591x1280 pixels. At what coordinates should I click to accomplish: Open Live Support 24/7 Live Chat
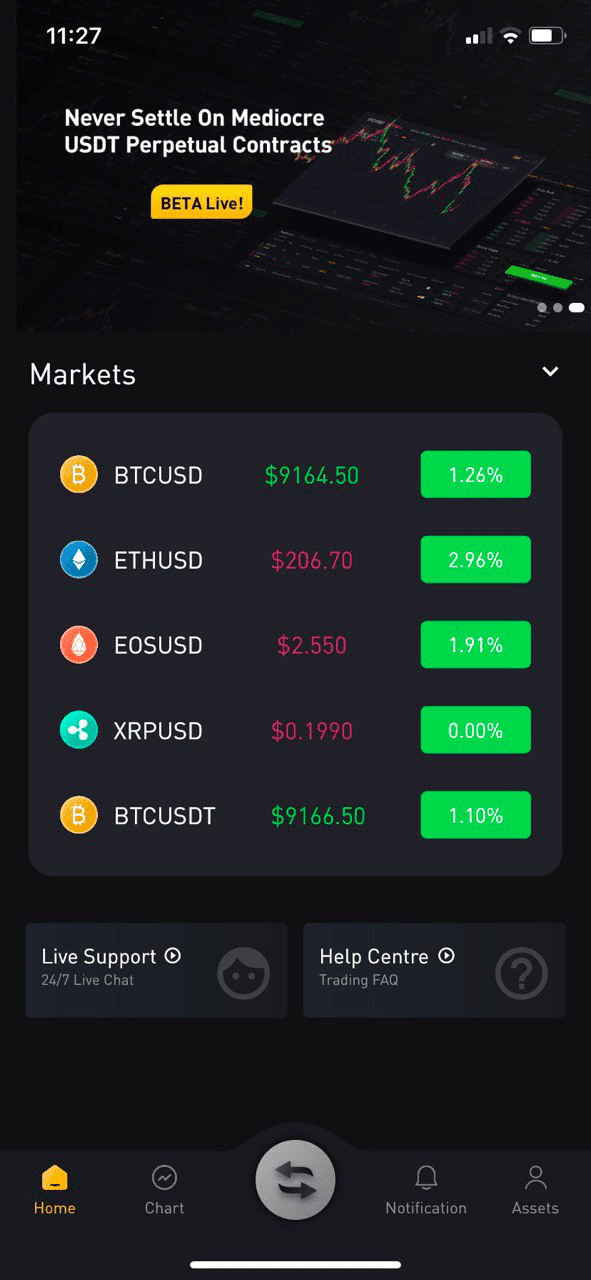tap(156, 970)
